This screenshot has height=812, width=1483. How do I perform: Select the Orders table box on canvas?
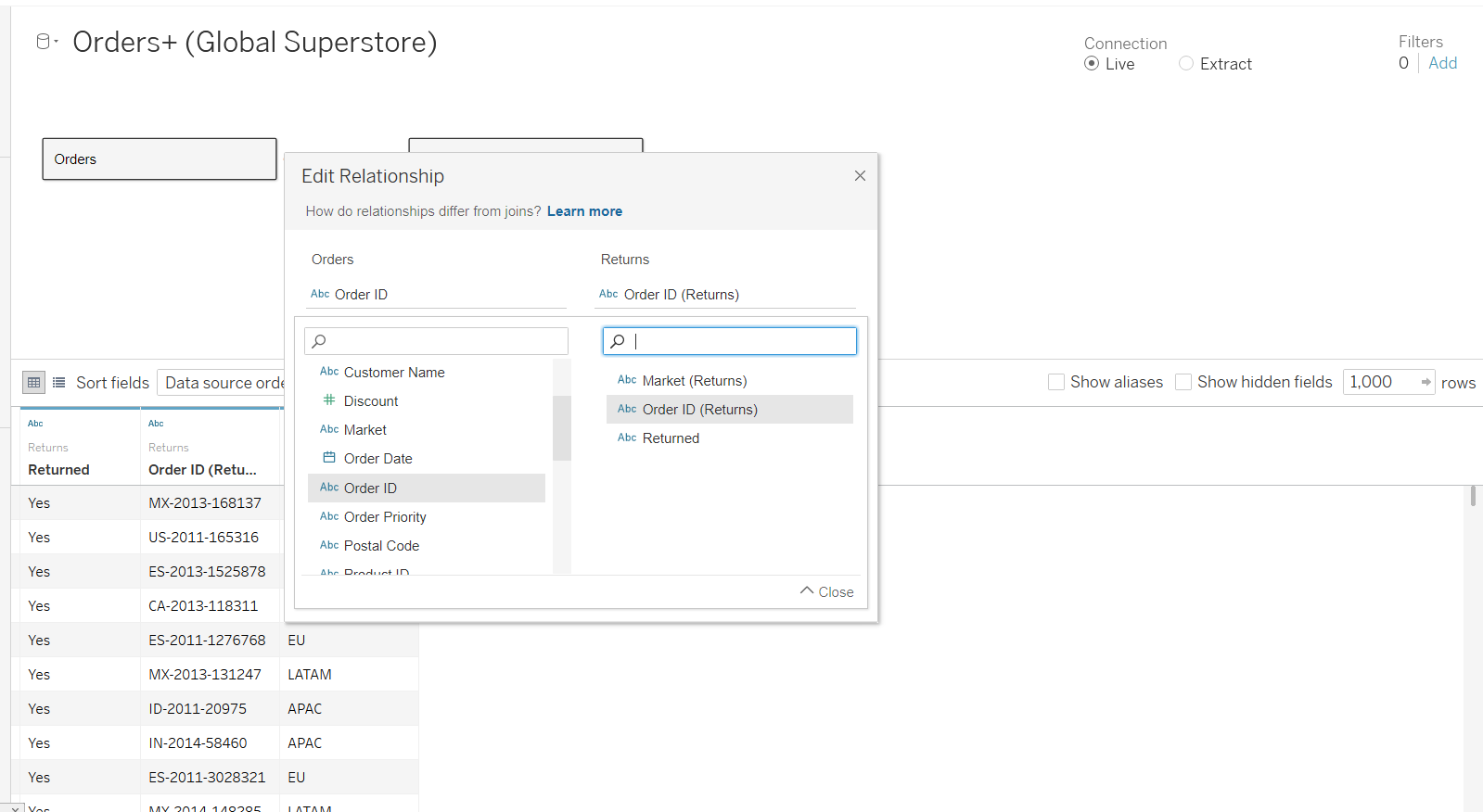pyautogui.click(x=160, y=159)
